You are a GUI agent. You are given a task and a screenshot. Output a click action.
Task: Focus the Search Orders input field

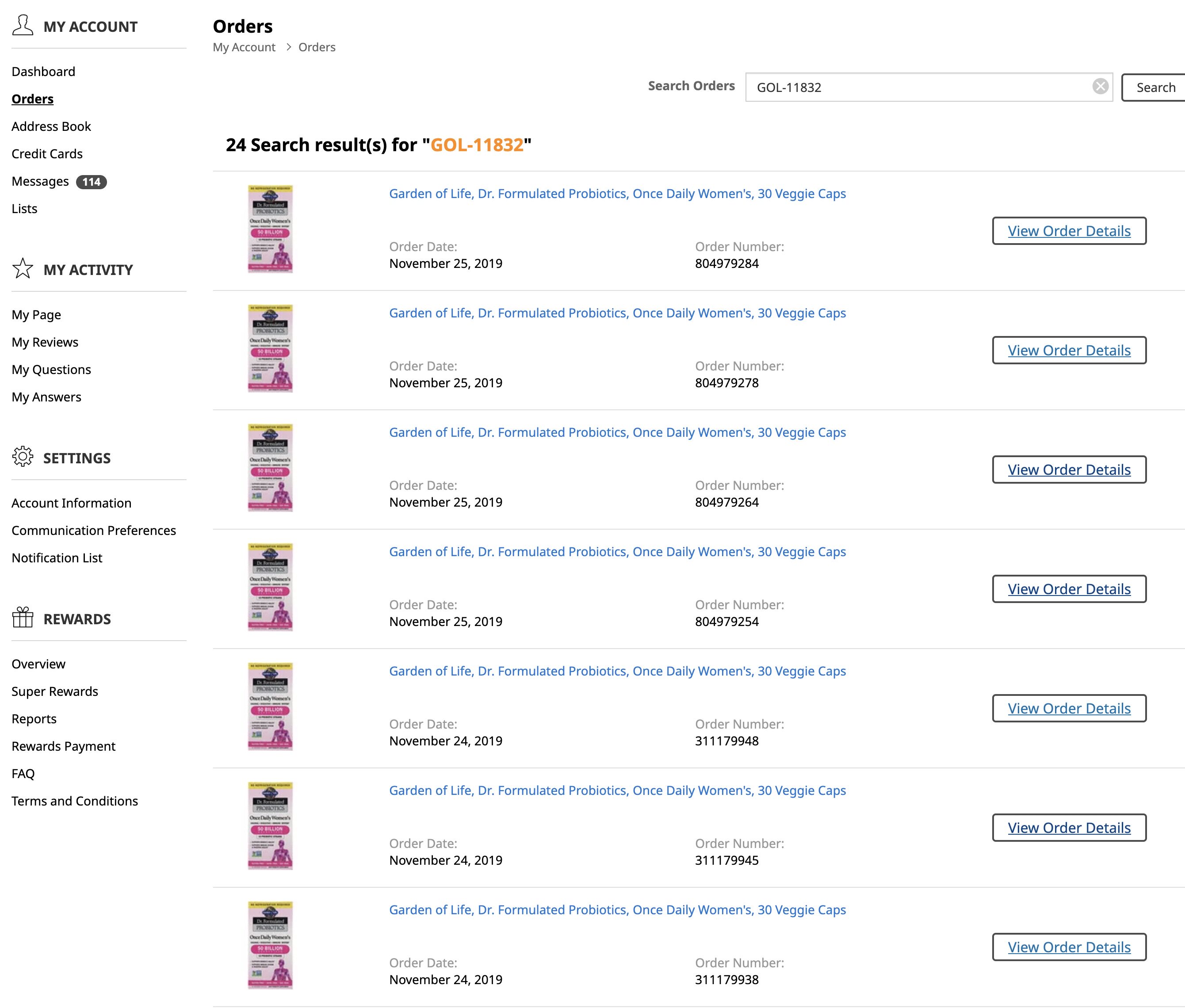point(920,88)
